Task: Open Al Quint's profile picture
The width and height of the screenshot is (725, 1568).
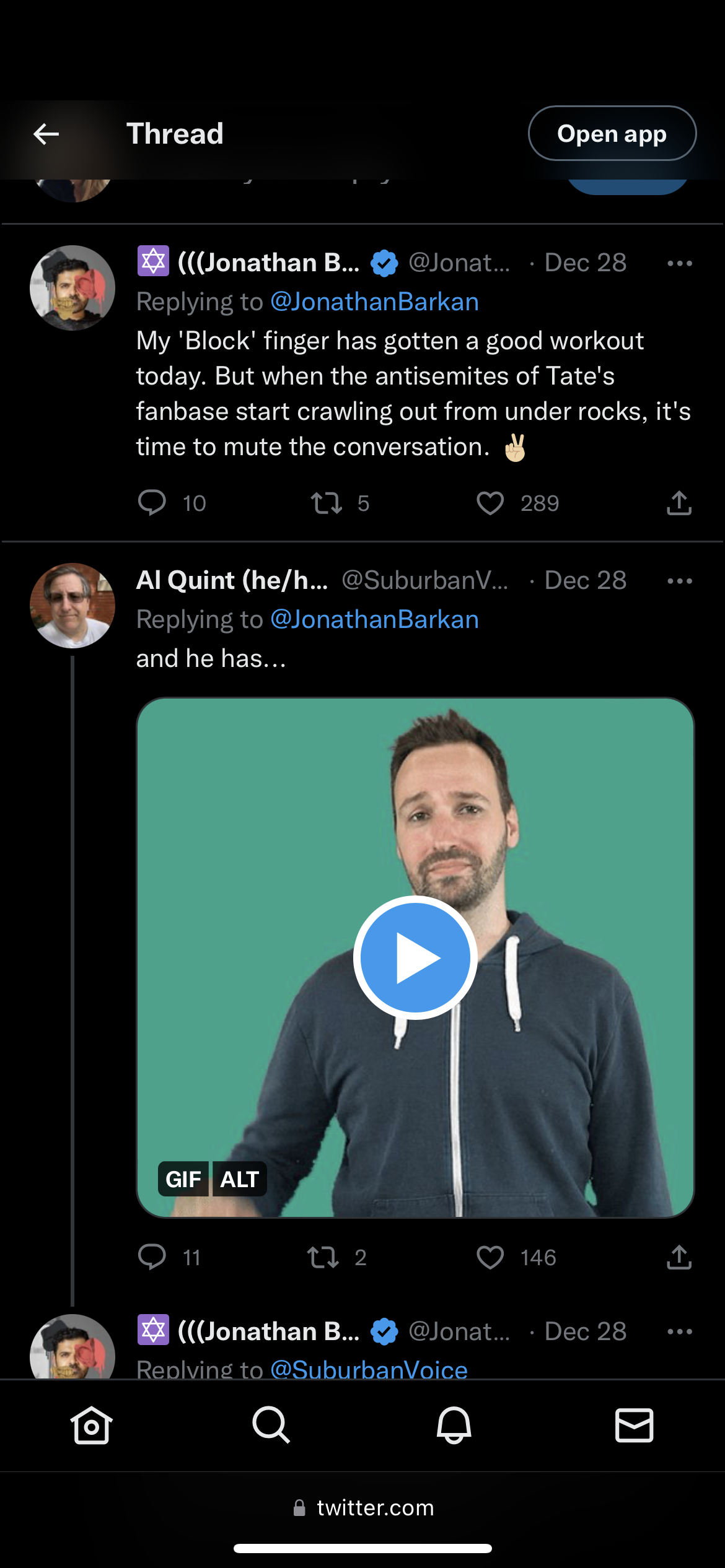Action: point(72,606)
